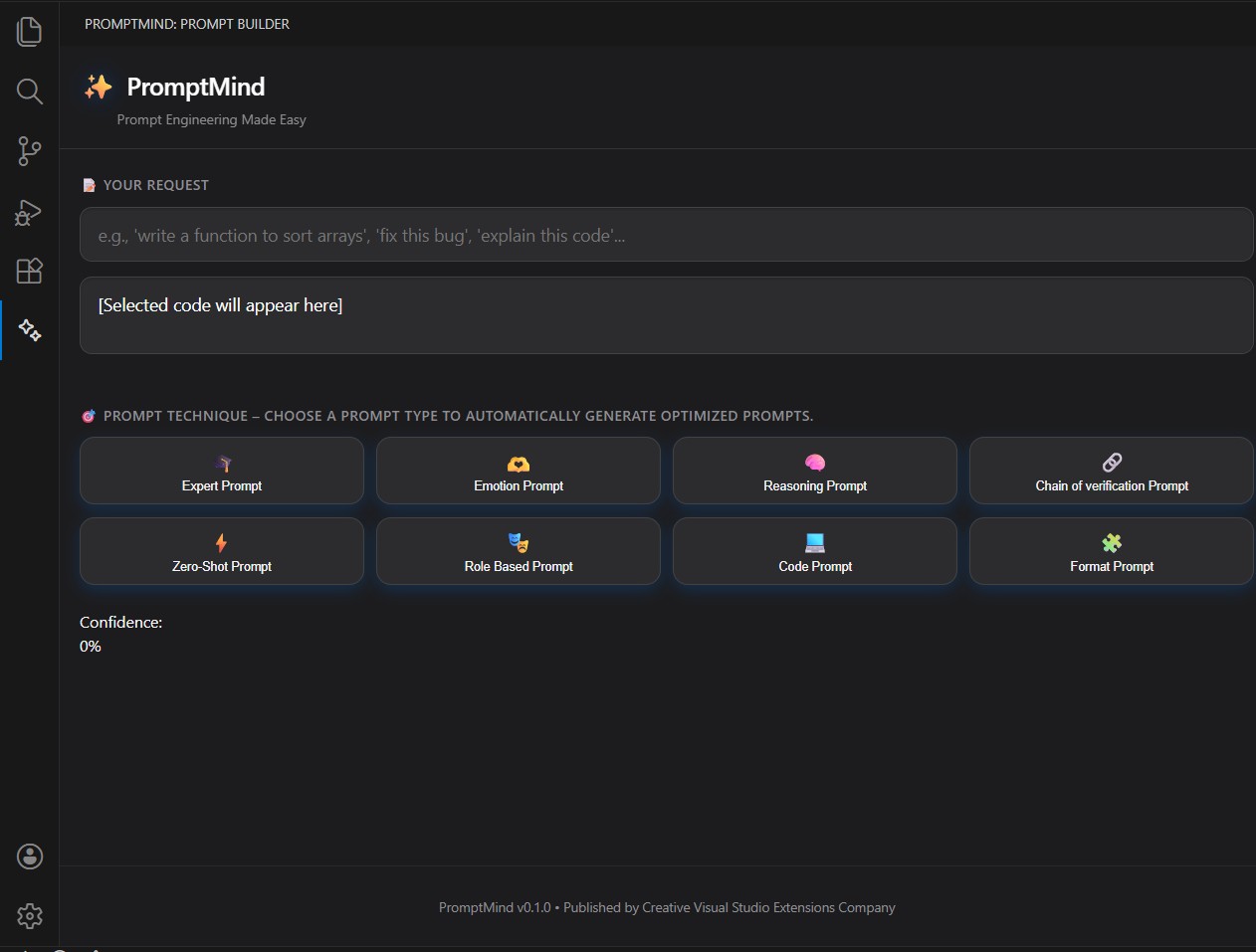
Task: Pick the Role Based Prompt technique
Action: tap(518, 551)
